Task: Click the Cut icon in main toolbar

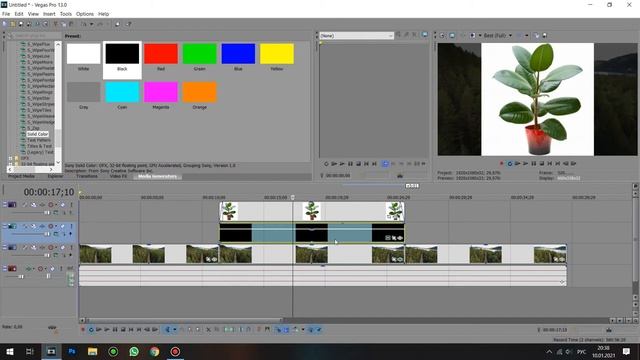Action: (x=56, y=24)
